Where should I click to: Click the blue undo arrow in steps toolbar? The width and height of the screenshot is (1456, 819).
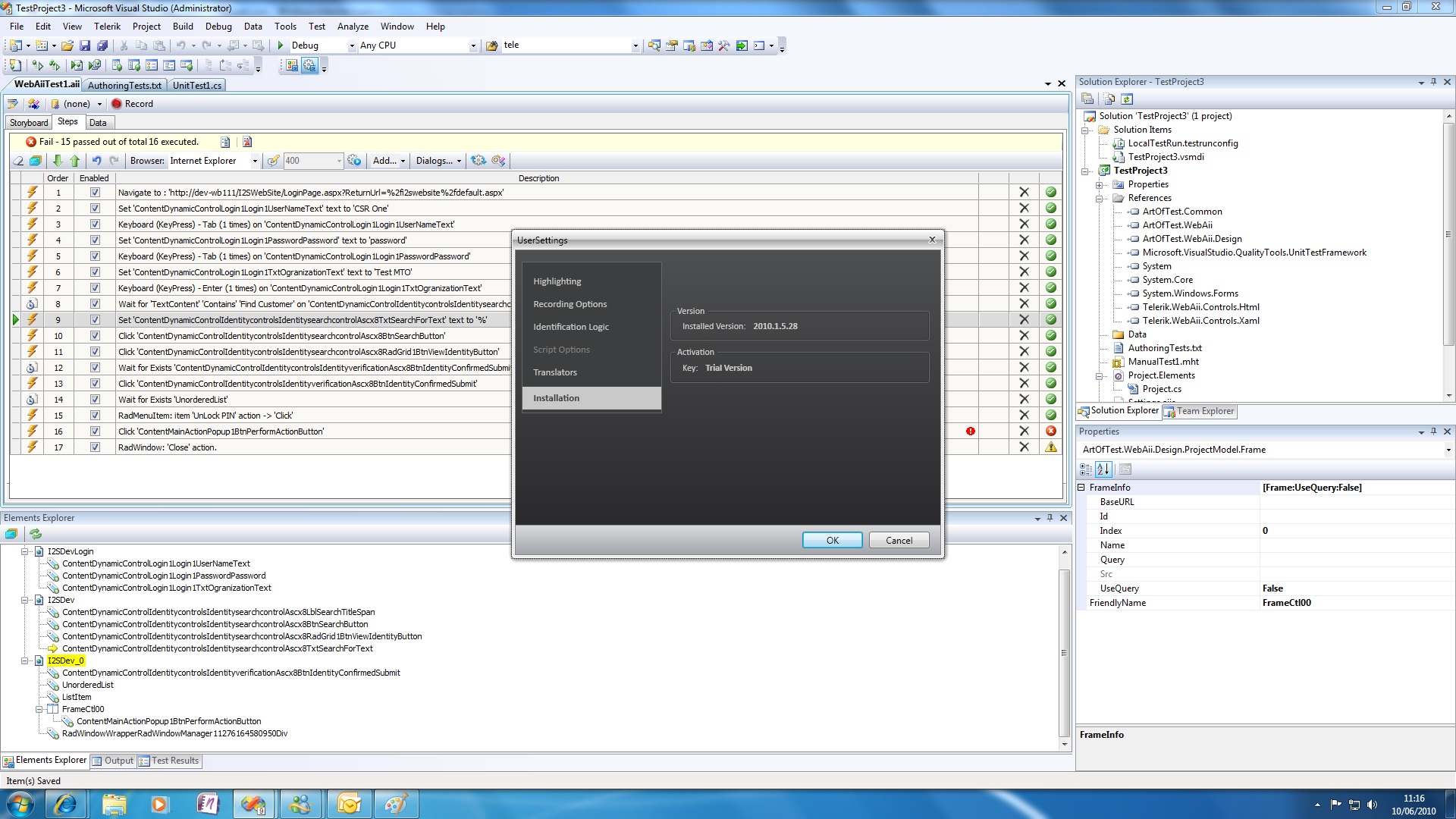point(96,161)
